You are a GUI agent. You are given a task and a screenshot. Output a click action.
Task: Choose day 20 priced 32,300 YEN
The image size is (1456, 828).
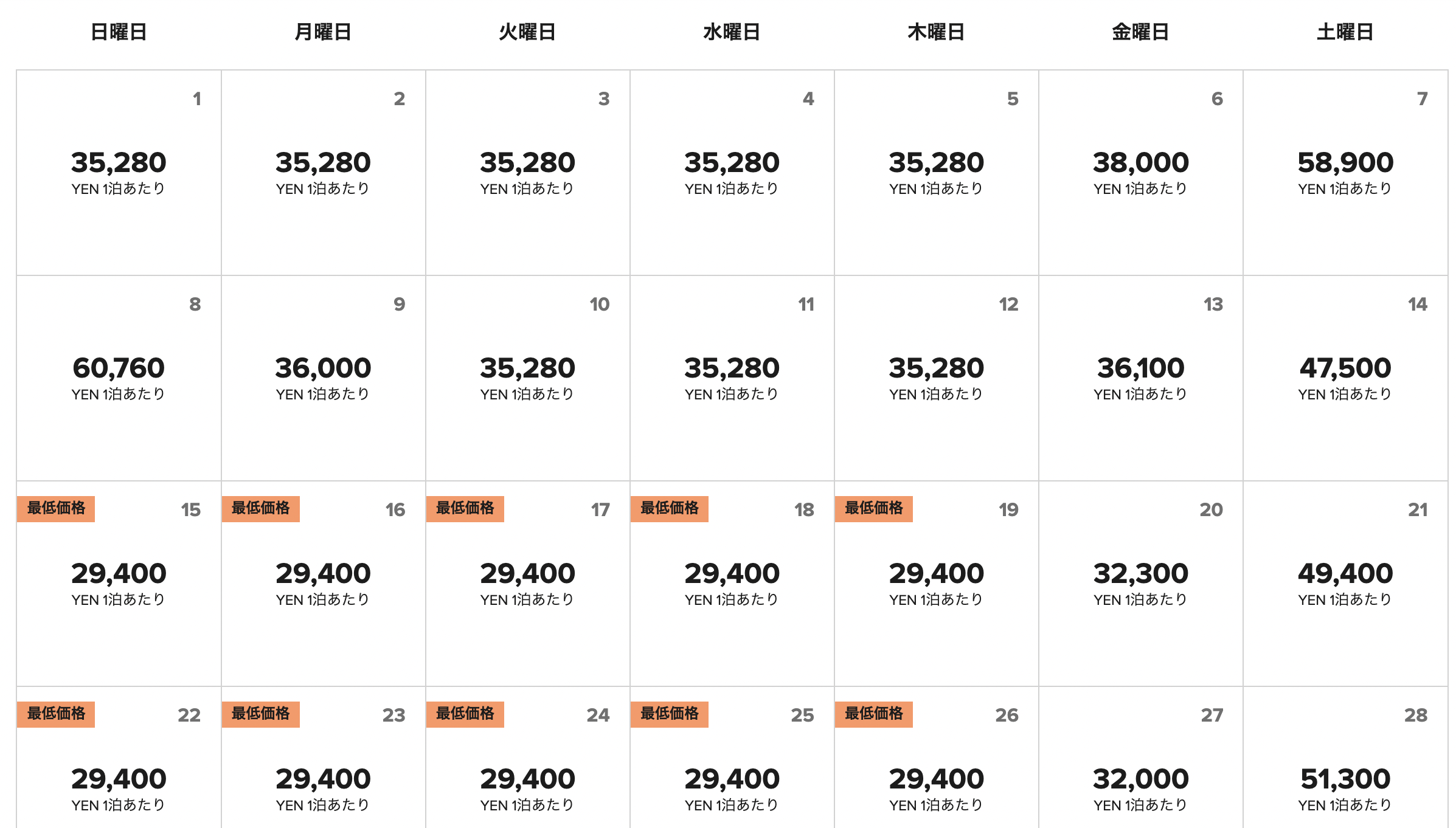click(x=1140, y=584)
